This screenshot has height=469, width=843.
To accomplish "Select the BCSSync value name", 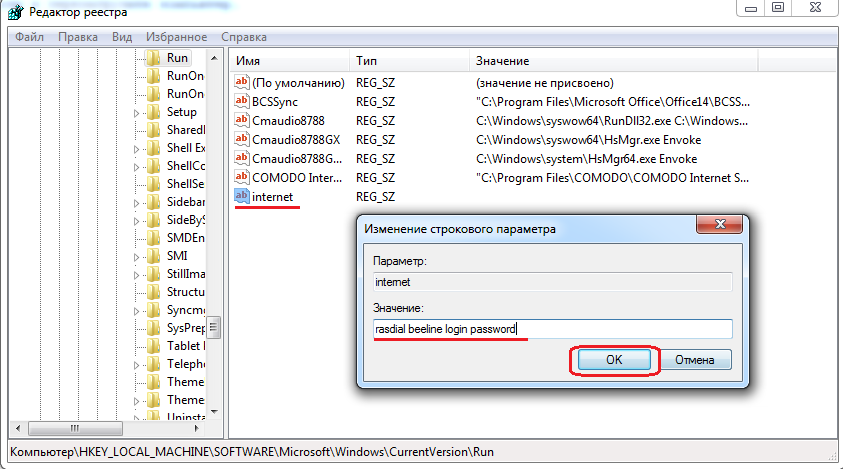I will pos(275,102).
